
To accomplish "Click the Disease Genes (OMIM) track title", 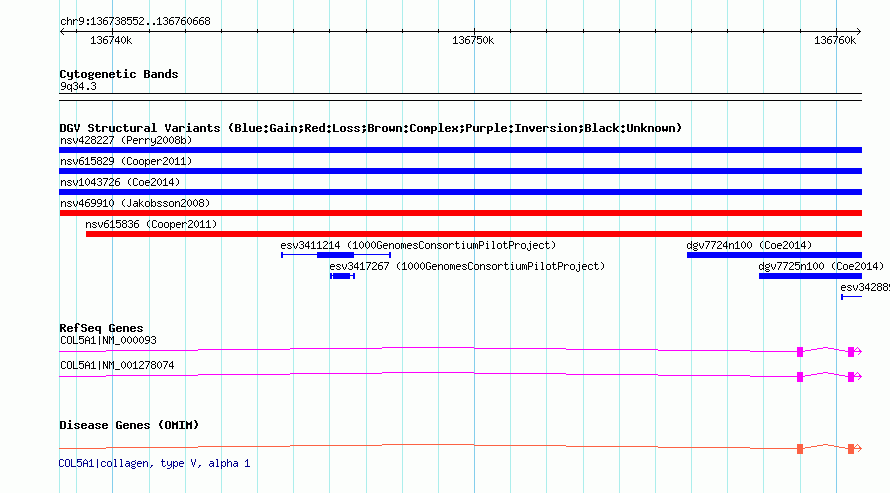I will click(129, 425).
